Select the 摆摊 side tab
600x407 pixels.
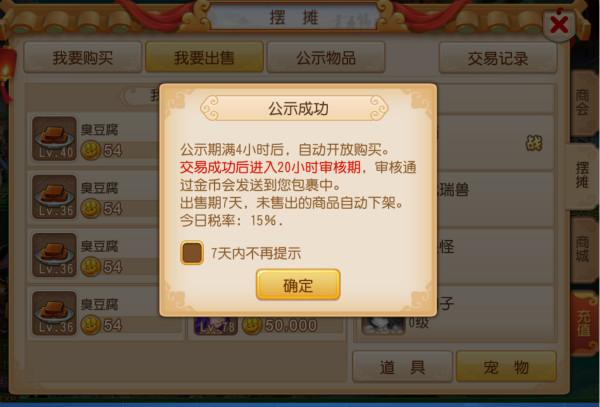click(582, 175)
